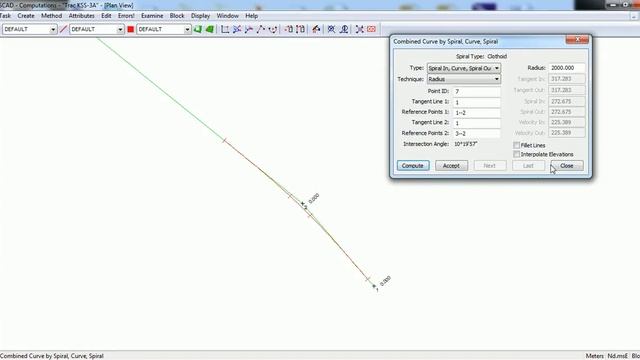The width and height of the screenshot is (640, 360).
Task: Click the blue crossing-lines intersection icon
Action: (x=237, y=29)
